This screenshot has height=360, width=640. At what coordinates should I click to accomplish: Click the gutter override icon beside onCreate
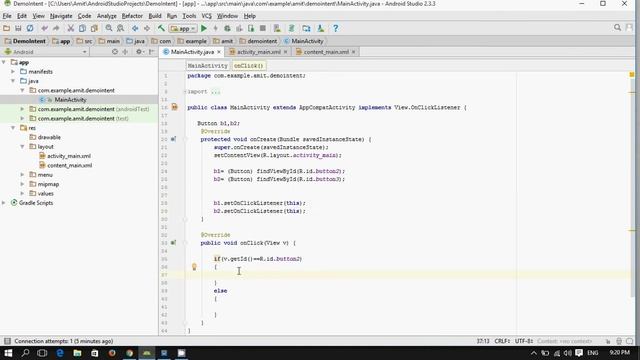[x=173, y=139]
